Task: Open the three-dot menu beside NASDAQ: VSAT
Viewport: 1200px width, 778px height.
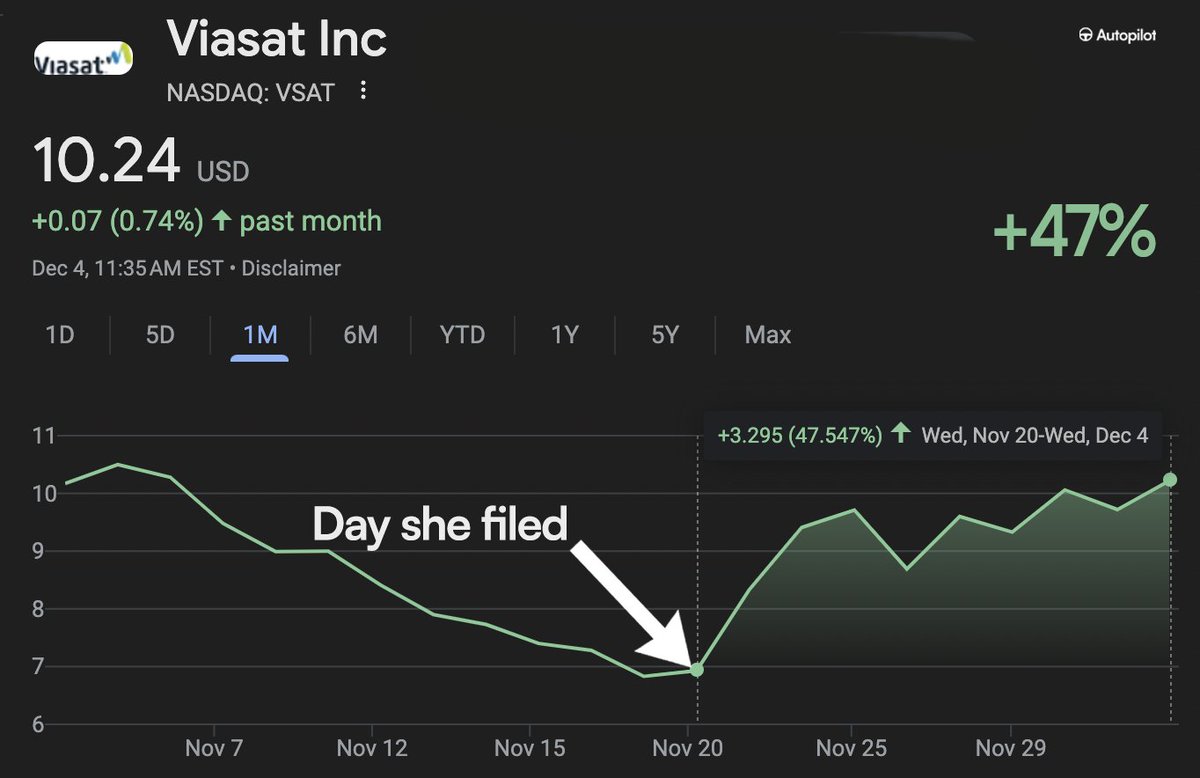Action: pyautogui.click(x=363, y=92)
